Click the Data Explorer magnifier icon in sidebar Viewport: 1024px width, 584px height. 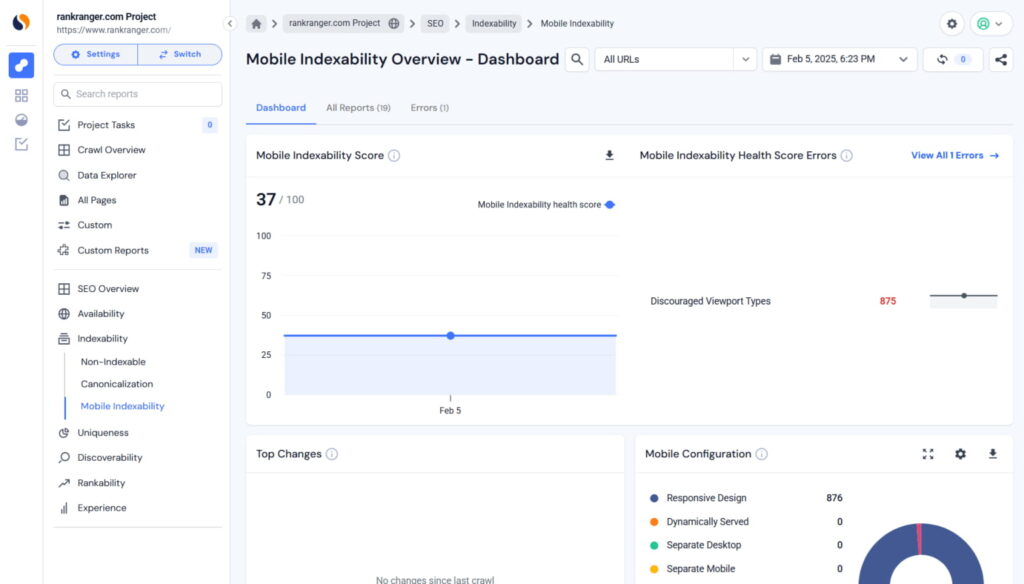pyautogui.click(x=62, y=175)
